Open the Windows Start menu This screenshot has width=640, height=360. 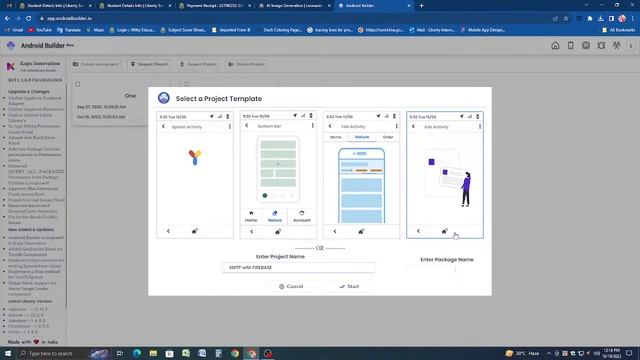(8, 353)
